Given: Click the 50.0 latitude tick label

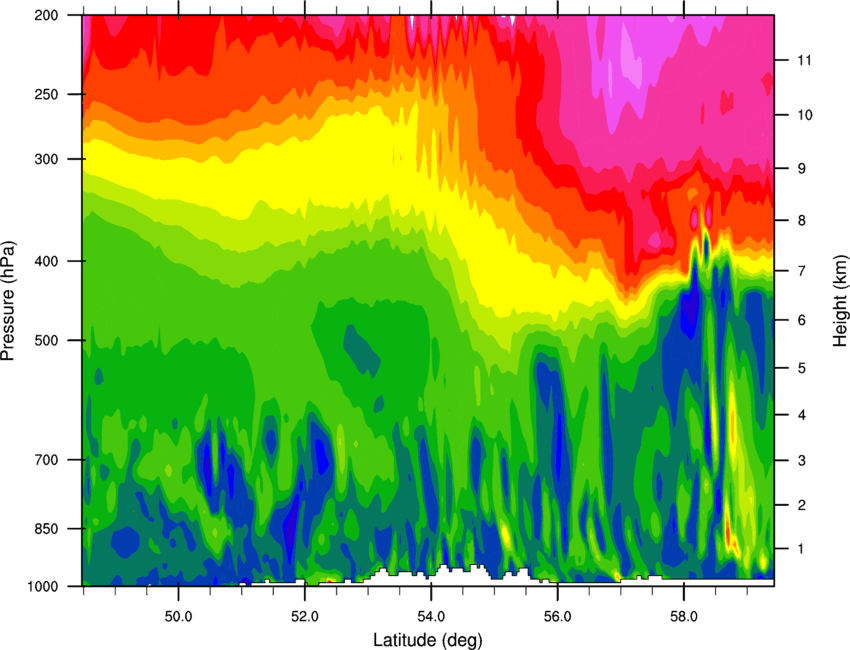Looking at the screenshot, I should point(178,617).
